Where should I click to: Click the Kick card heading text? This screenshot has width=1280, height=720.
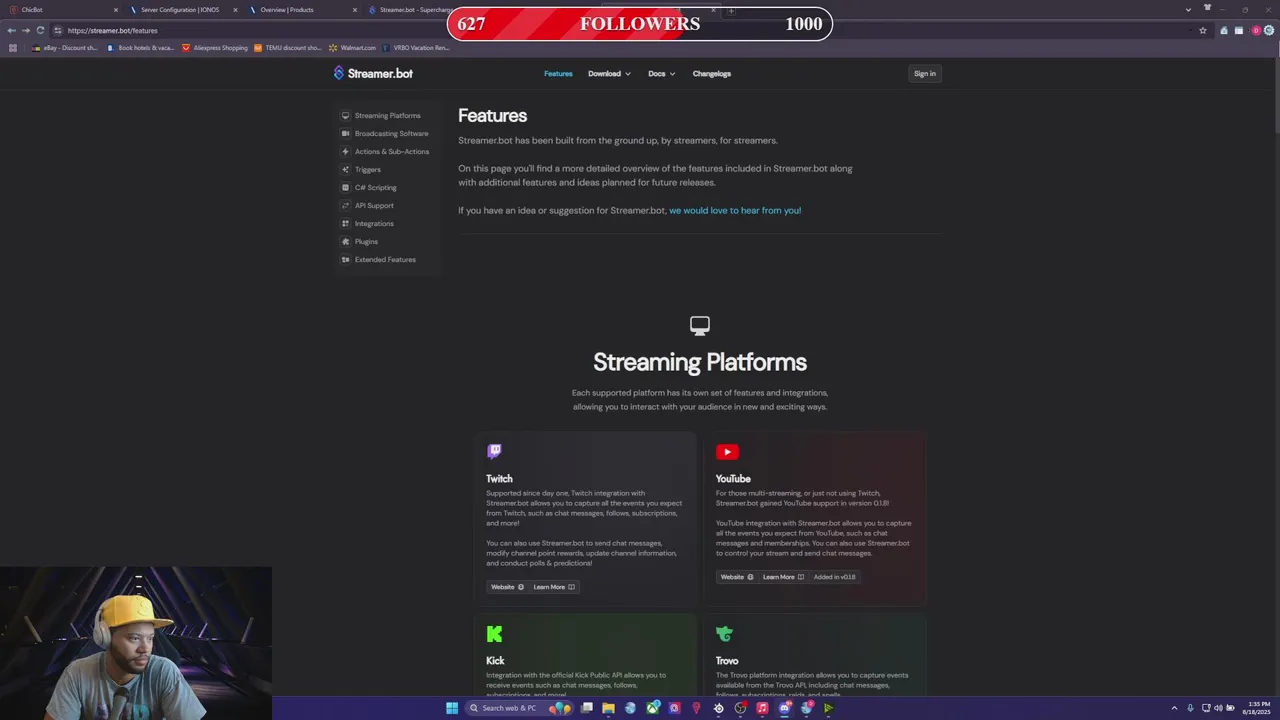click(495, 661)
